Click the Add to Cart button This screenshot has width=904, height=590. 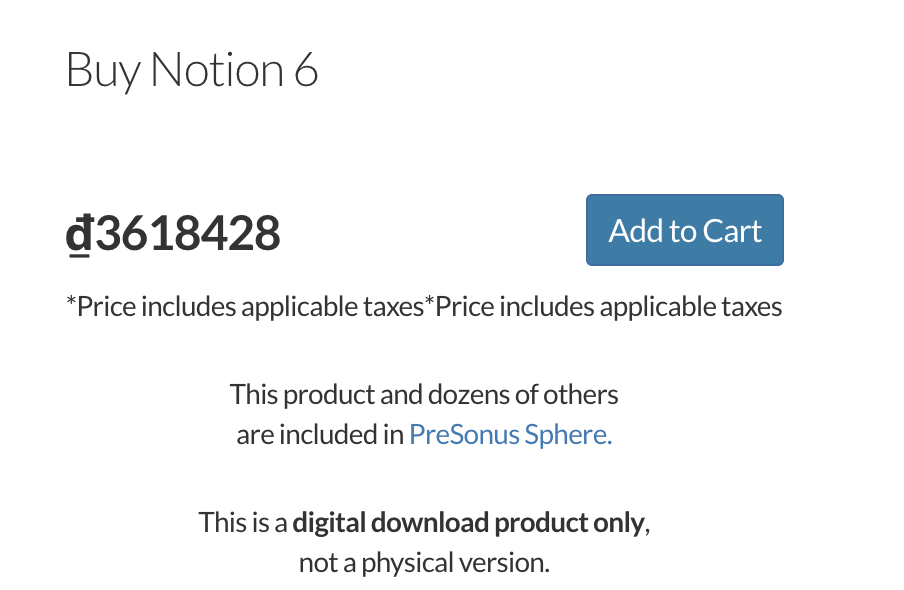tap(684, 230)
